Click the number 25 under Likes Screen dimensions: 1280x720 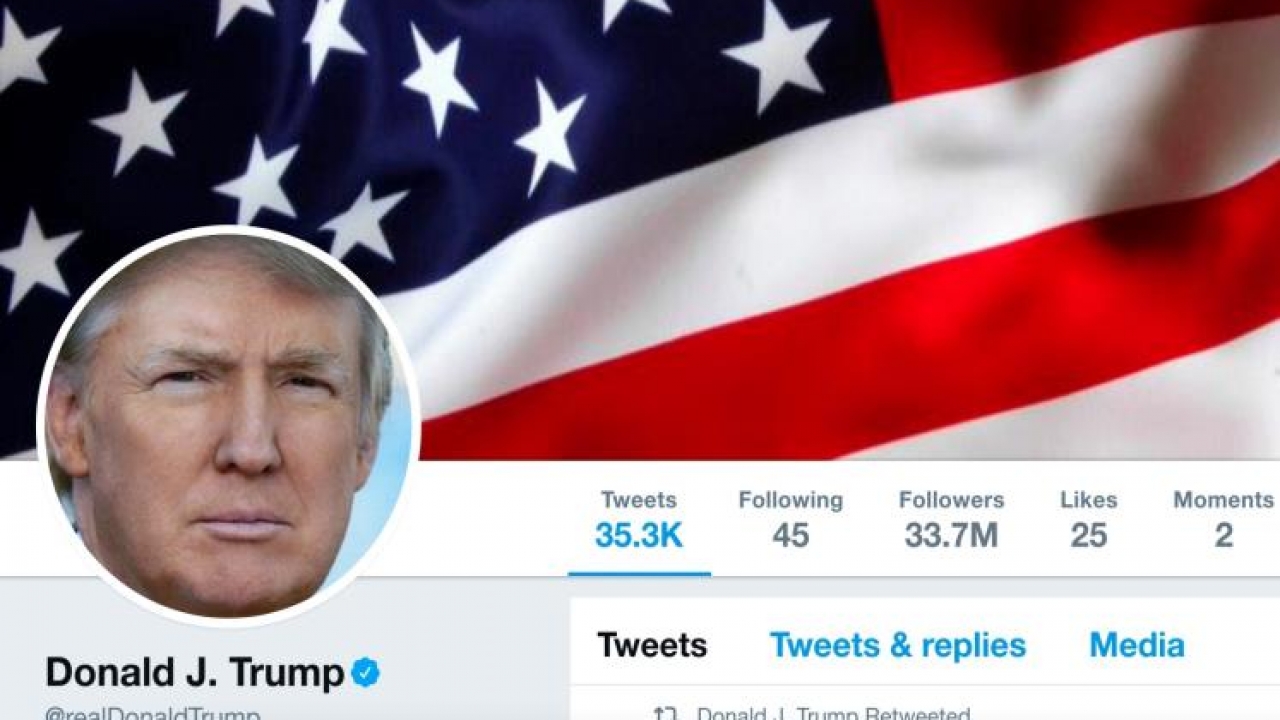tap(1089, 536)
